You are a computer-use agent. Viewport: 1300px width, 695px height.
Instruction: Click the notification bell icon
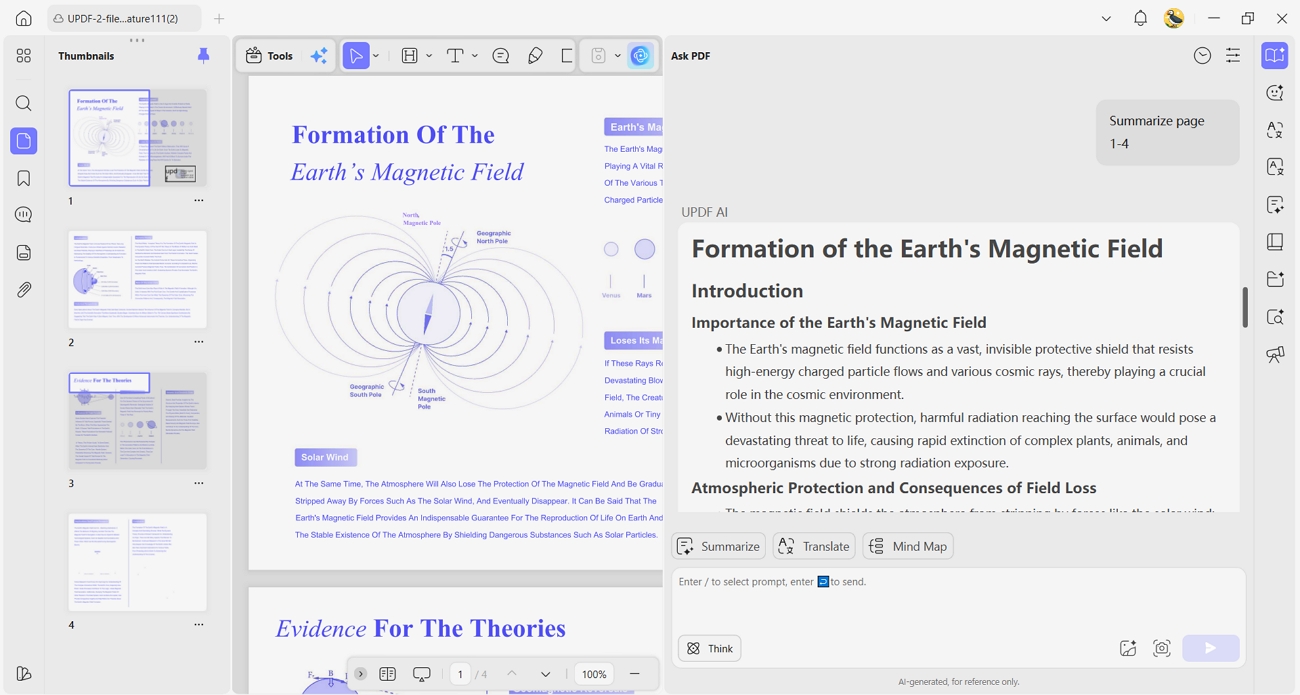pyautogui.click(x=1140, y=18)
